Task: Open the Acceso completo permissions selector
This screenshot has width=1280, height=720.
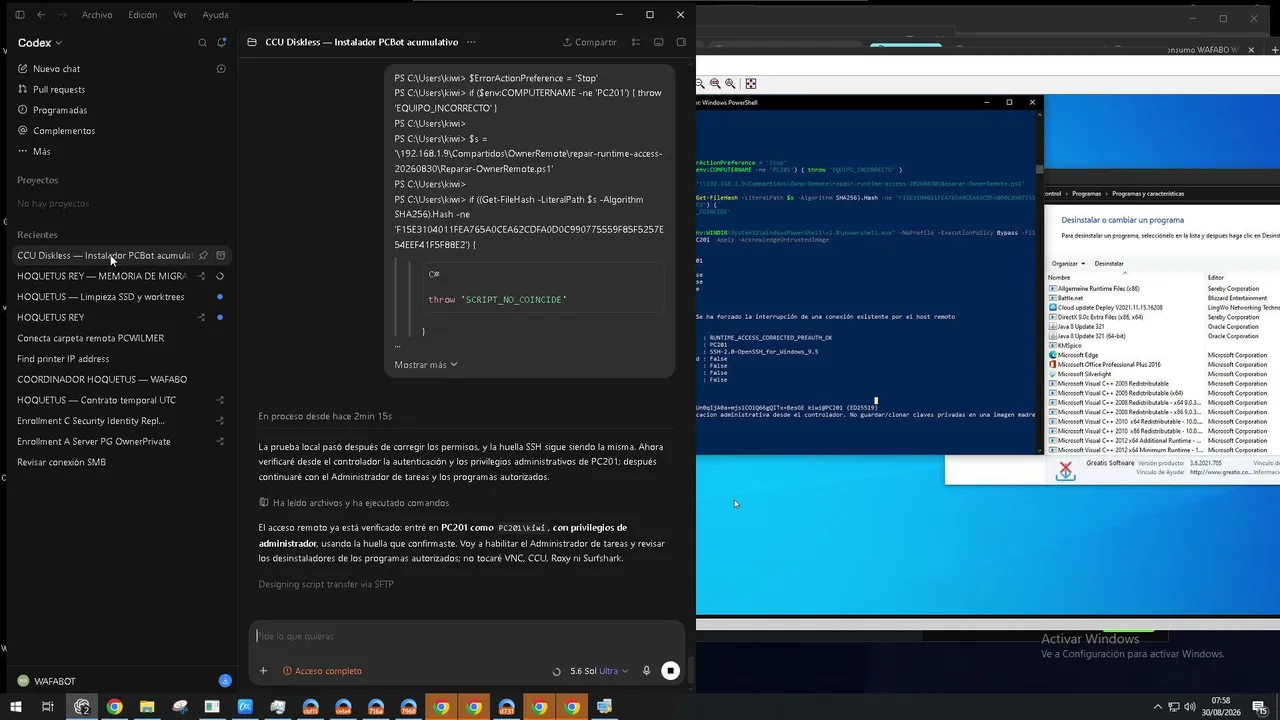Action: pyautogui.click(x=322, y=671)
